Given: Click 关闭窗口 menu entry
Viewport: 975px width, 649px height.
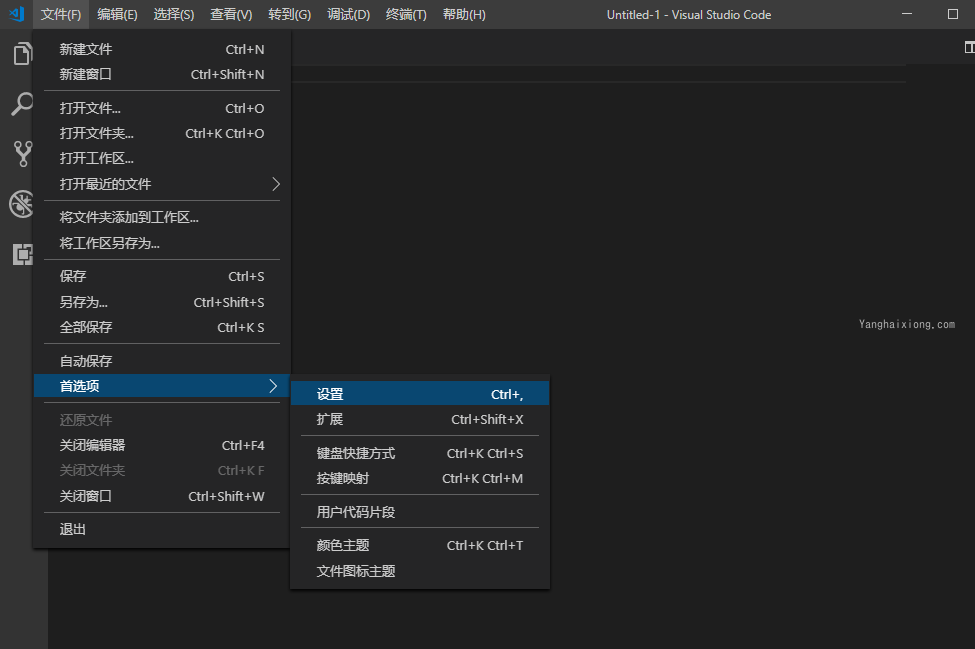Looking at the screenshot, I should click(162, 496).
